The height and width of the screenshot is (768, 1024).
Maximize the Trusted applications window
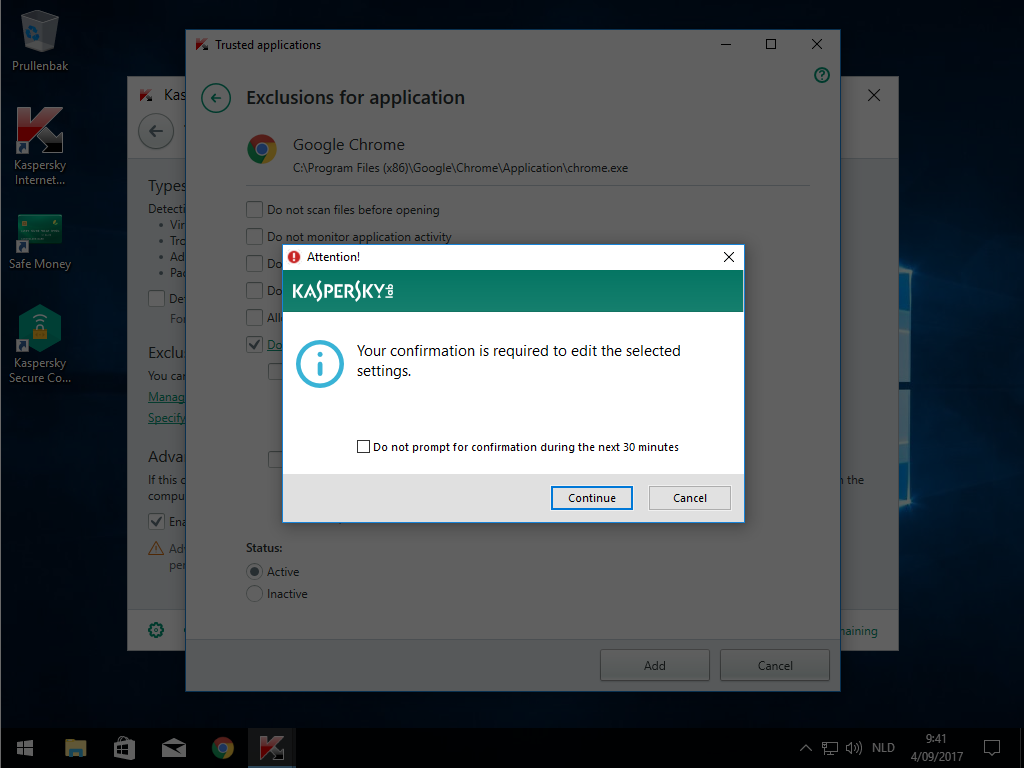coord(771,44)
